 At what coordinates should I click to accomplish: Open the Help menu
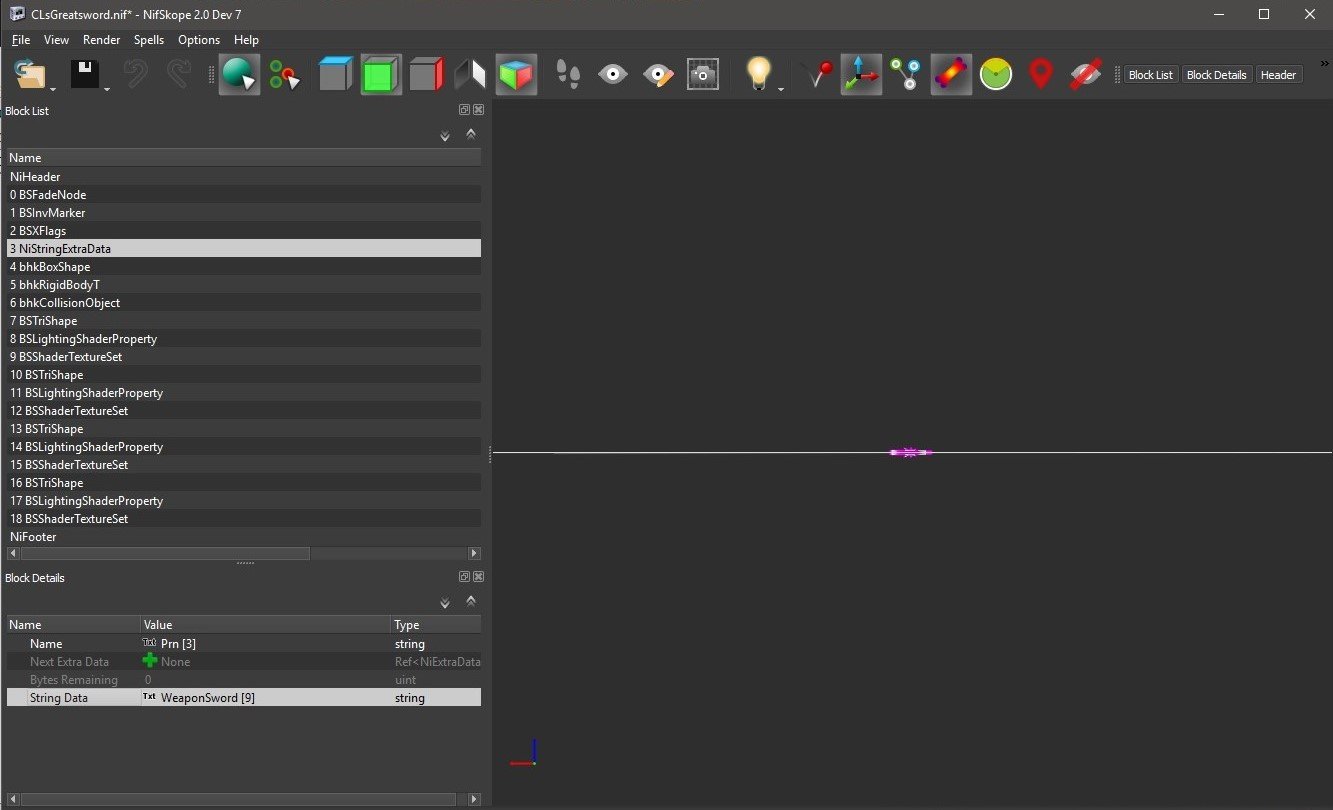pos(246,40)
